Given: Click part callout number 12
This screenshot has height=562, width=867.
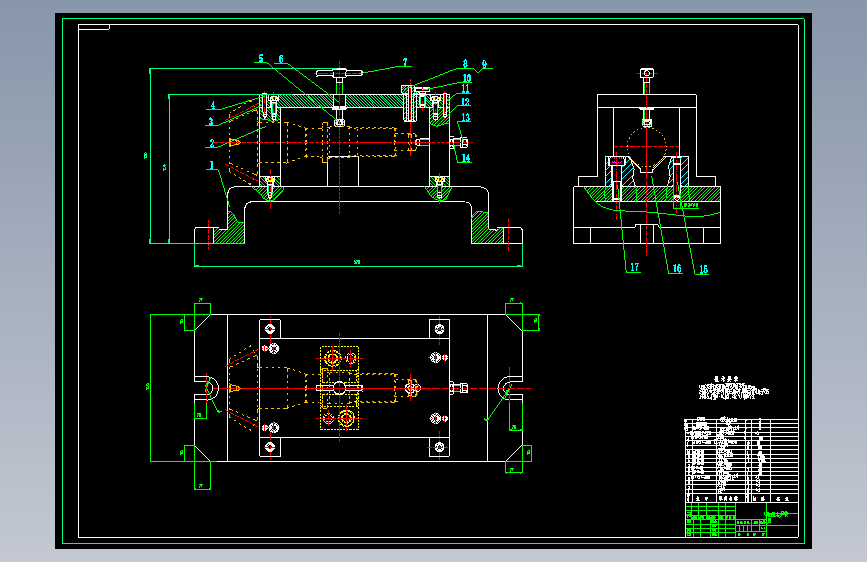Looking at the screenshot, I should click(466, 102).
